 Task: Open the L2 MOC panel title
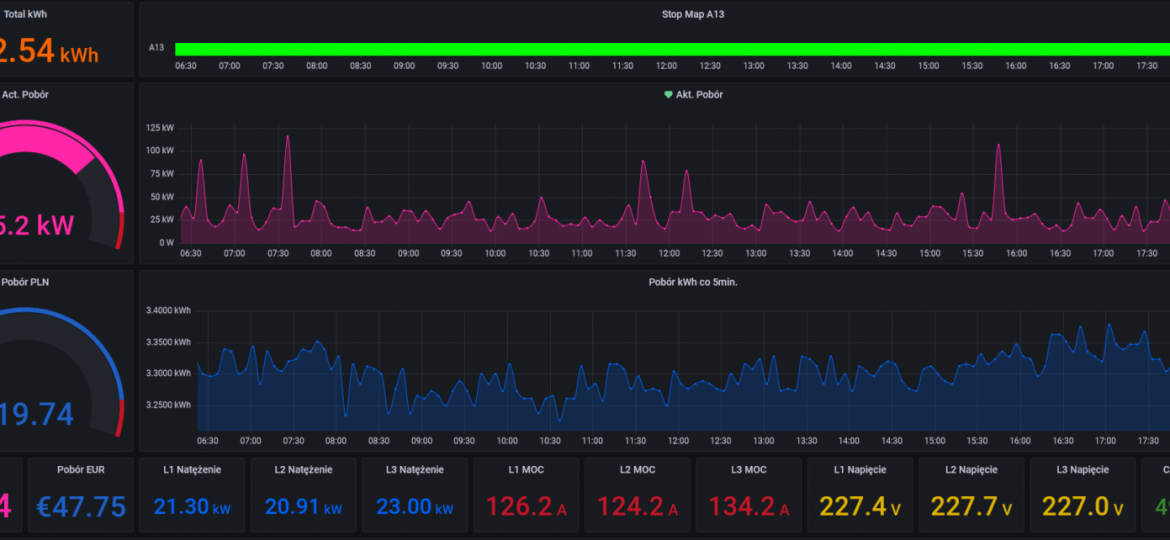pos(637,469)
